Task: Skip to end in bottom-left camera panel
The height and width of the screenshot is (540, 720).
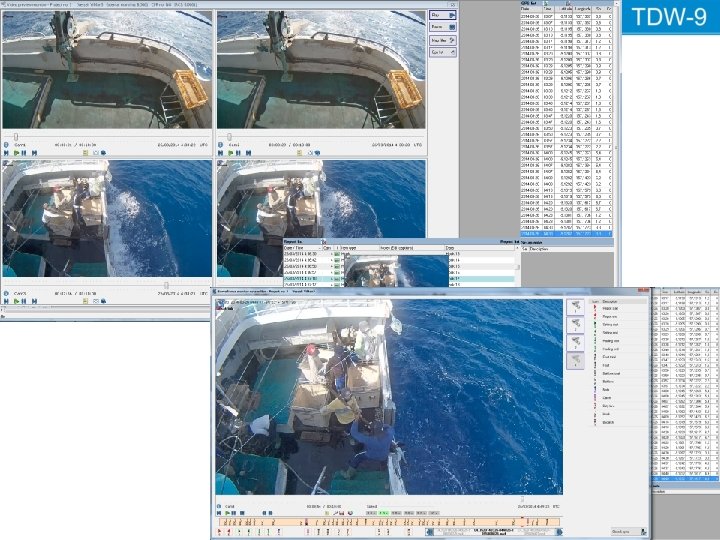Action: click(x=34, y=301)
